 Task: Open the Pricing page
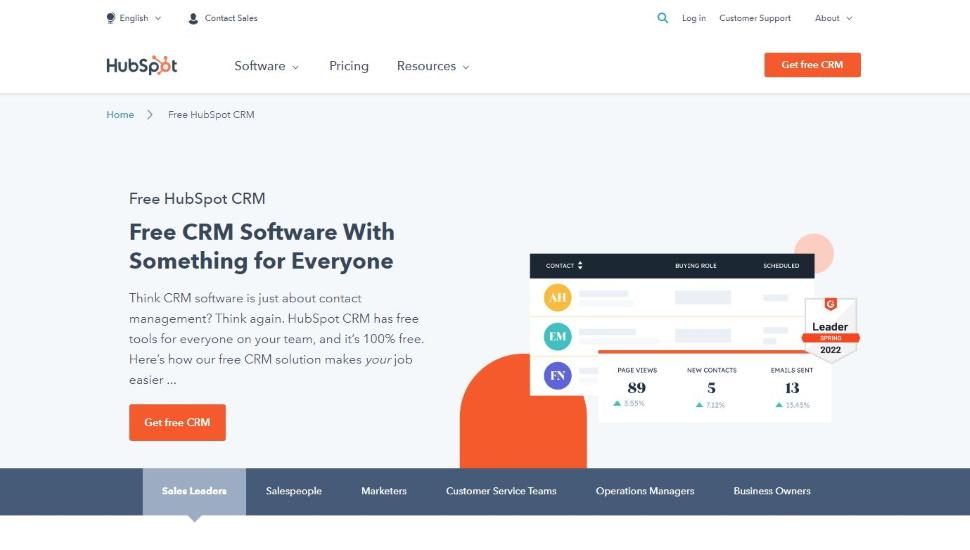[x=349, y=66]
